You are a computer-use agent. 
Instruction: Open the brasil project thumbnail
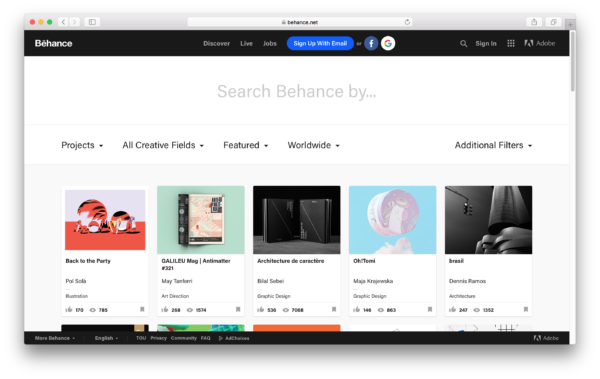(488, 220)
